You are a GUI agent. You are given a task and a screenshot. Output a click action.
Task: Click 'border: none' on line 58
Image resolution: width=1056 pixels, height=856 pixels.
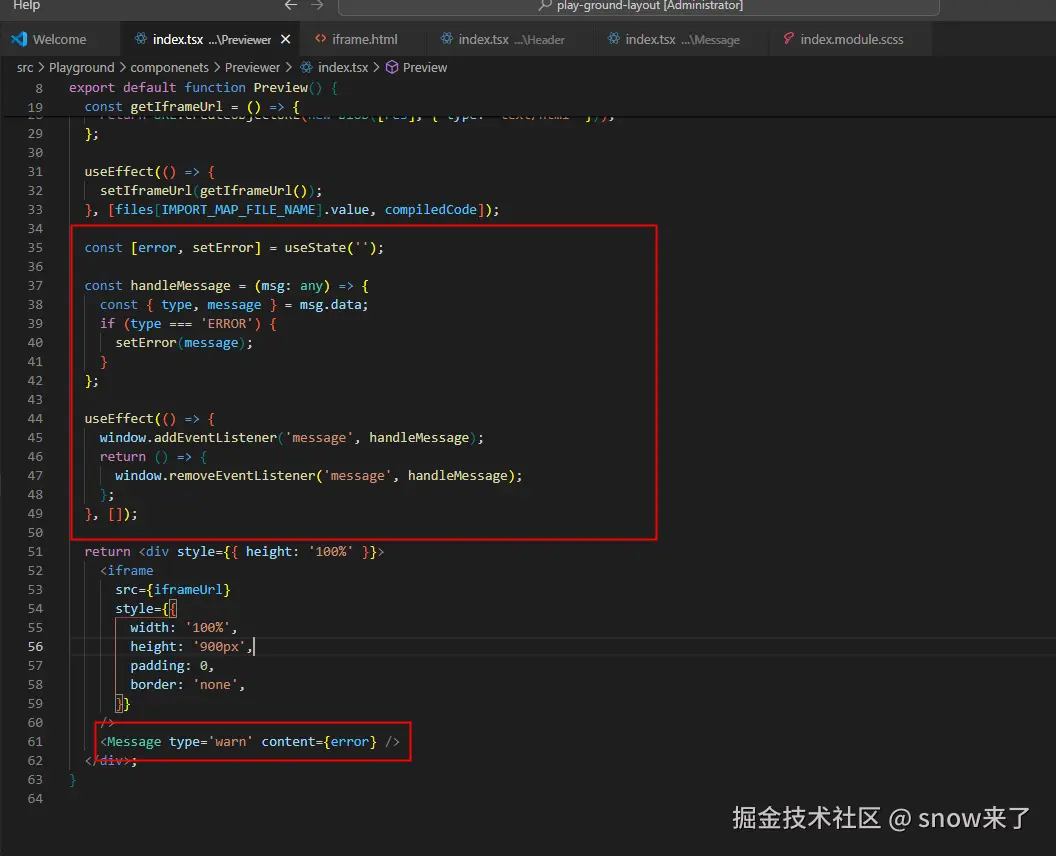tap(185, 684)
